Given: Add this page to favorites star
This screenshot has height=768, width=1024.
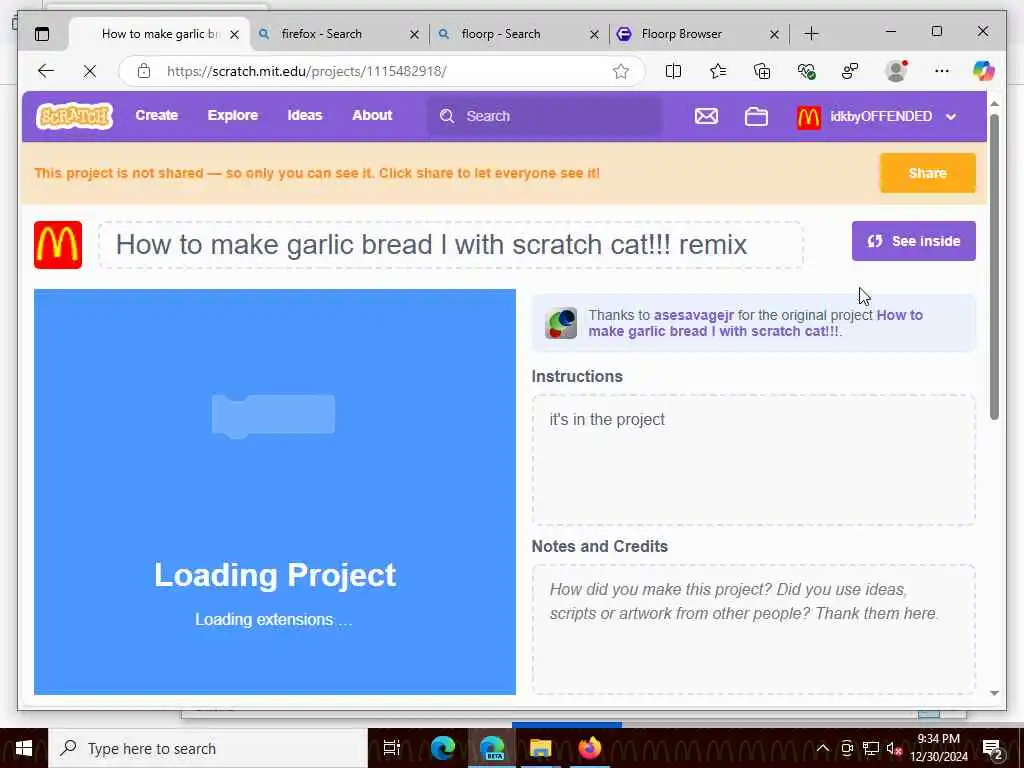Looking at the screenshot, I should pos(620,71).
